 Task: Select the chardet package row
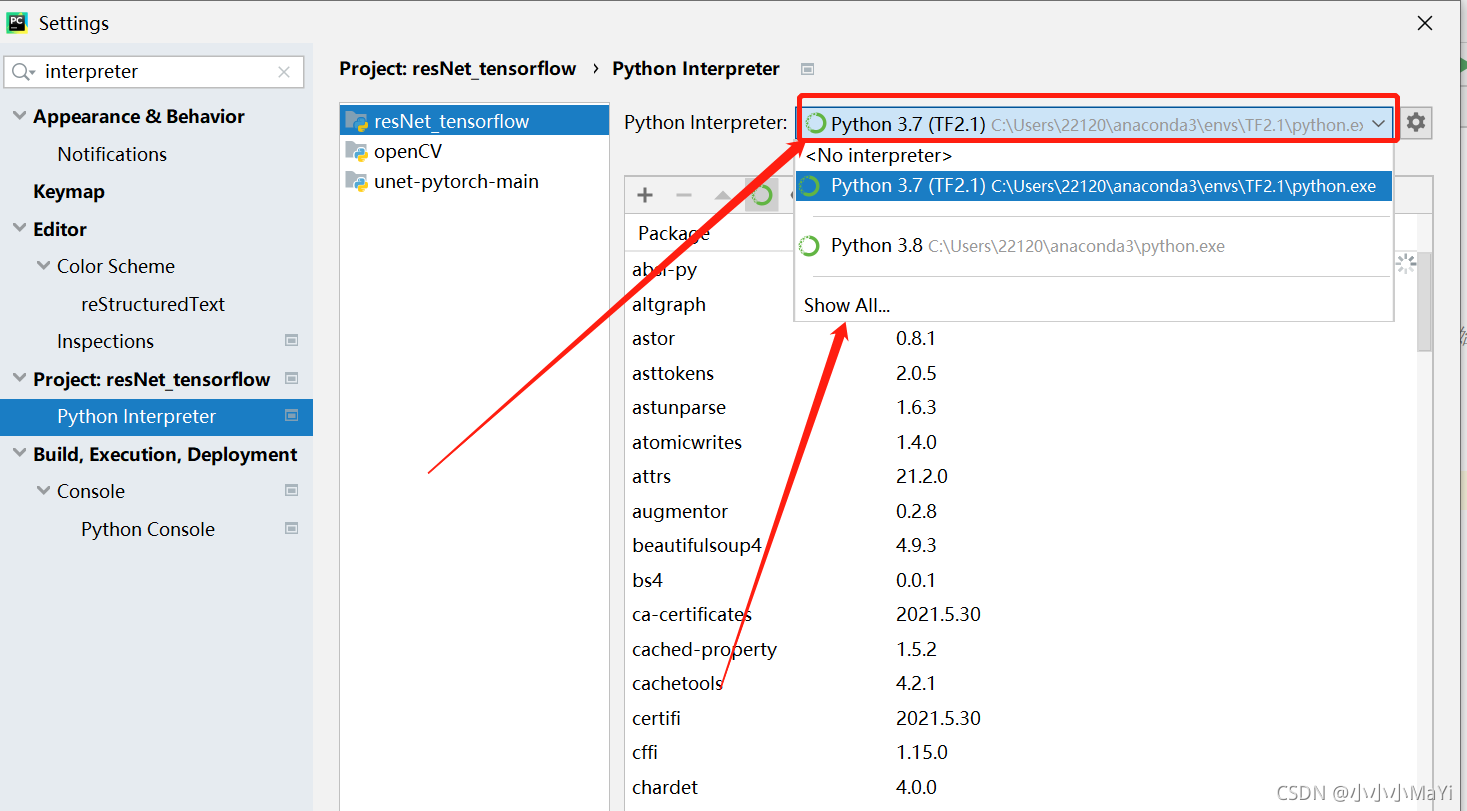1021,787
